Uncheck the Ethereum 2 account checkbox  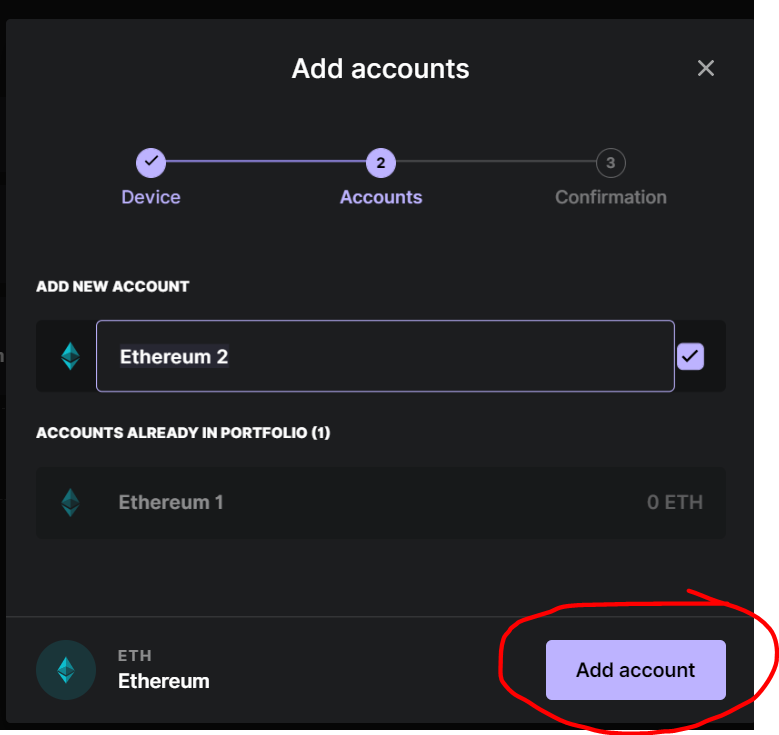[690, 356]
